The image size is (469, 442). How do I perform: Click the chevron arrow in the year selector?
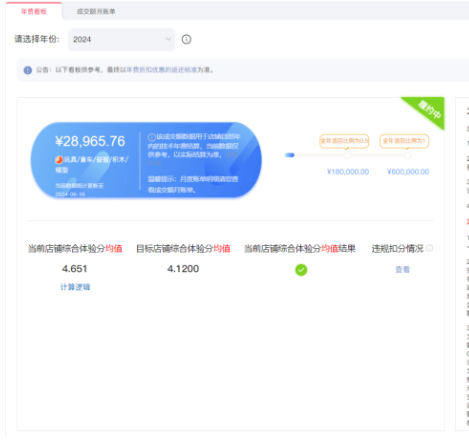coord(168,39)
